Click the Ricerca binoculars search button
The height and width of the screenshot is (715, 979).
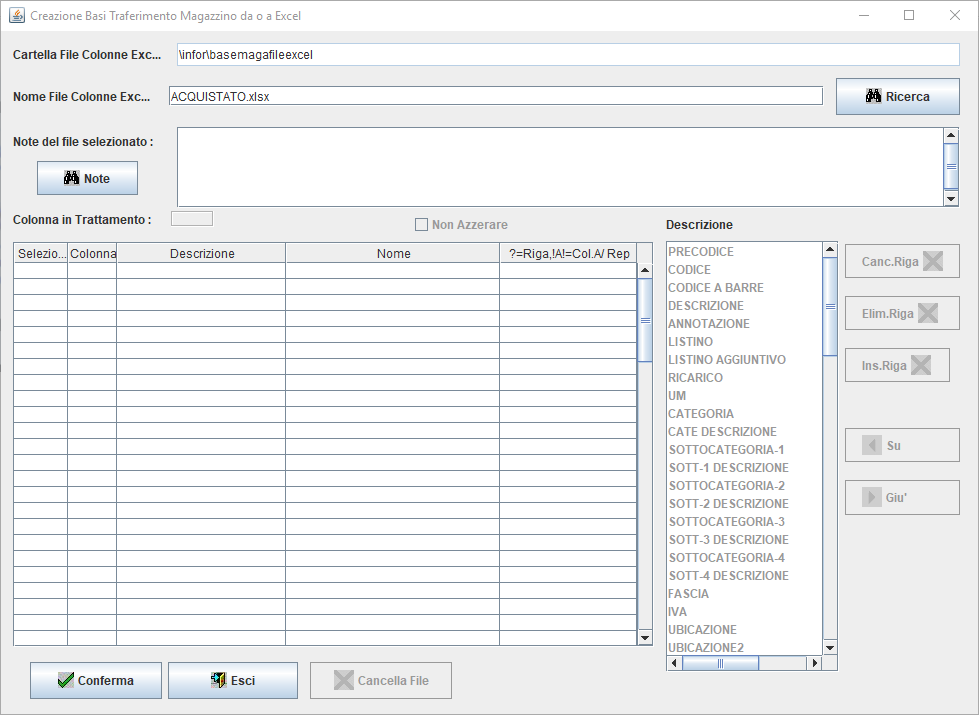(897, 97)
